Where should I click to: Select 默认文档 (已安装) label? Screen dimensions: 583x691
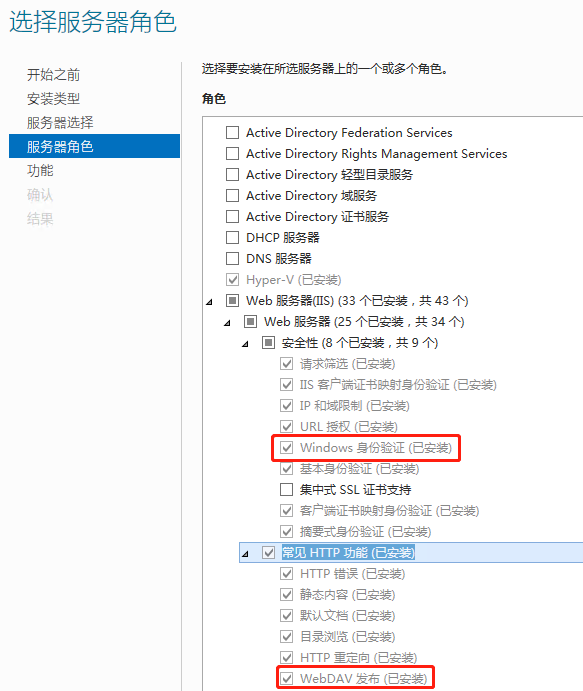(x=347, y=616)
